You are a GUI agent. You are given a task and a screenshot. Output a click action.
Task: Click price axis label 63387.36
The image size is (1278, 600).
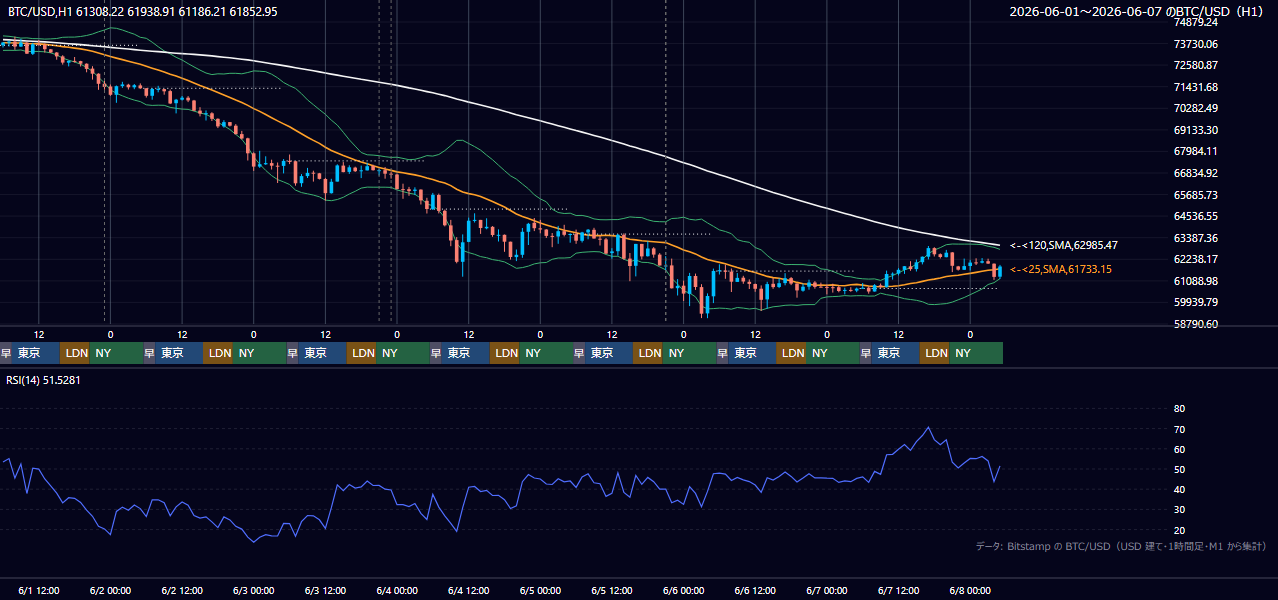[x=1195, y=238]
